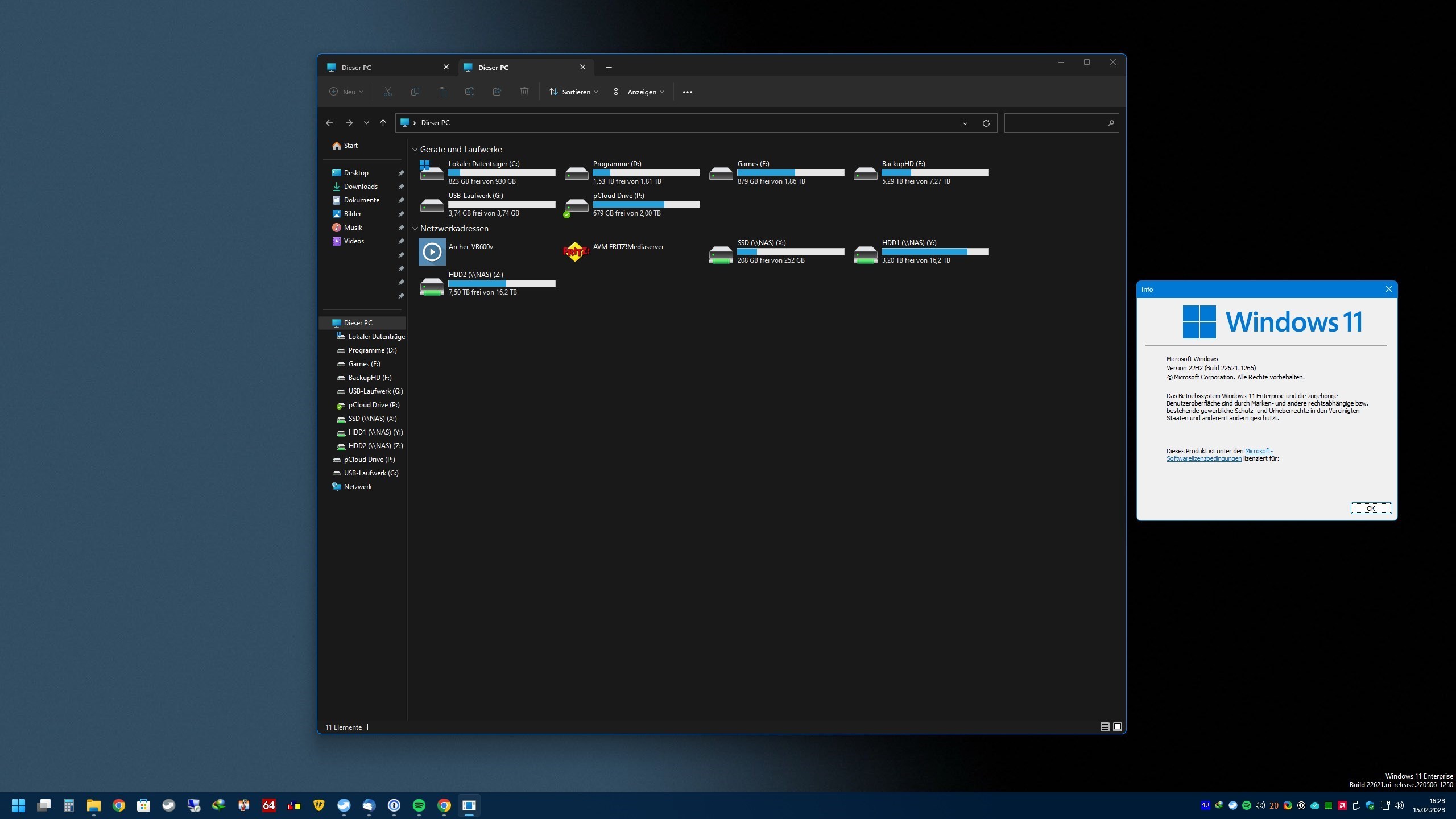The image size is (1456, 819).
Task: Click the pin icon next to Downloads
Action: point(401,187)
